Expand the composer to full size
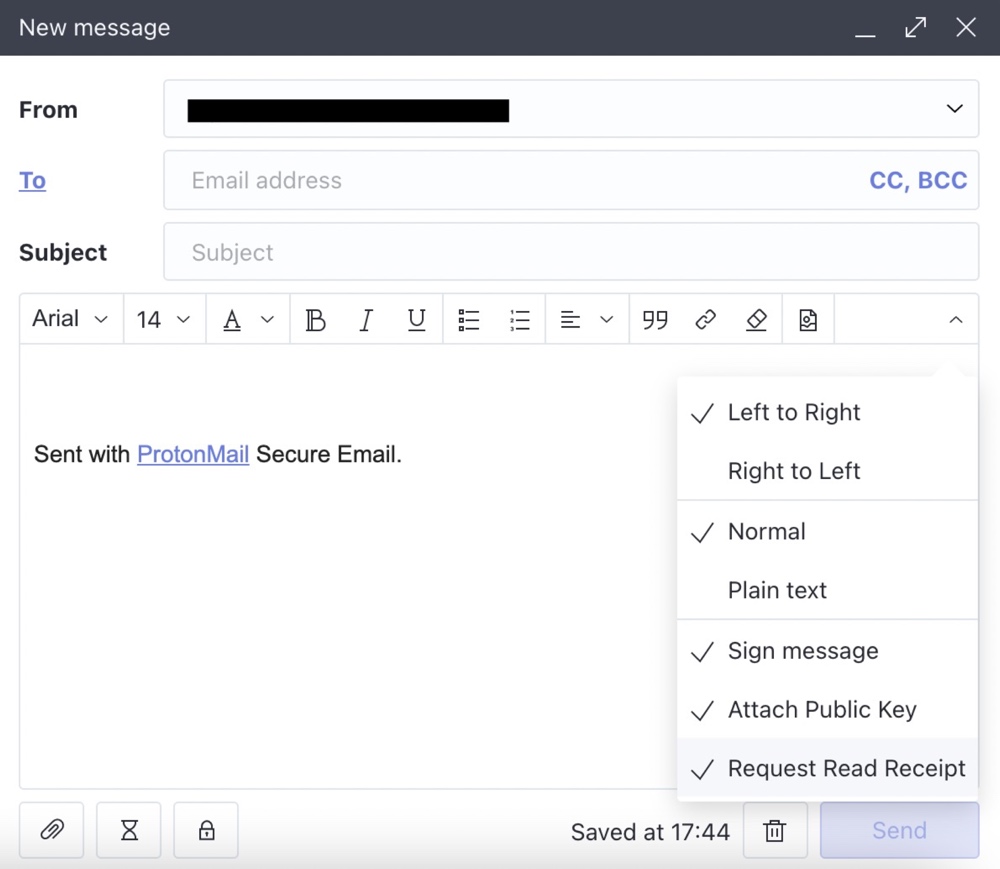Screen dimensions: 1000x869 [x=916, y=27]
